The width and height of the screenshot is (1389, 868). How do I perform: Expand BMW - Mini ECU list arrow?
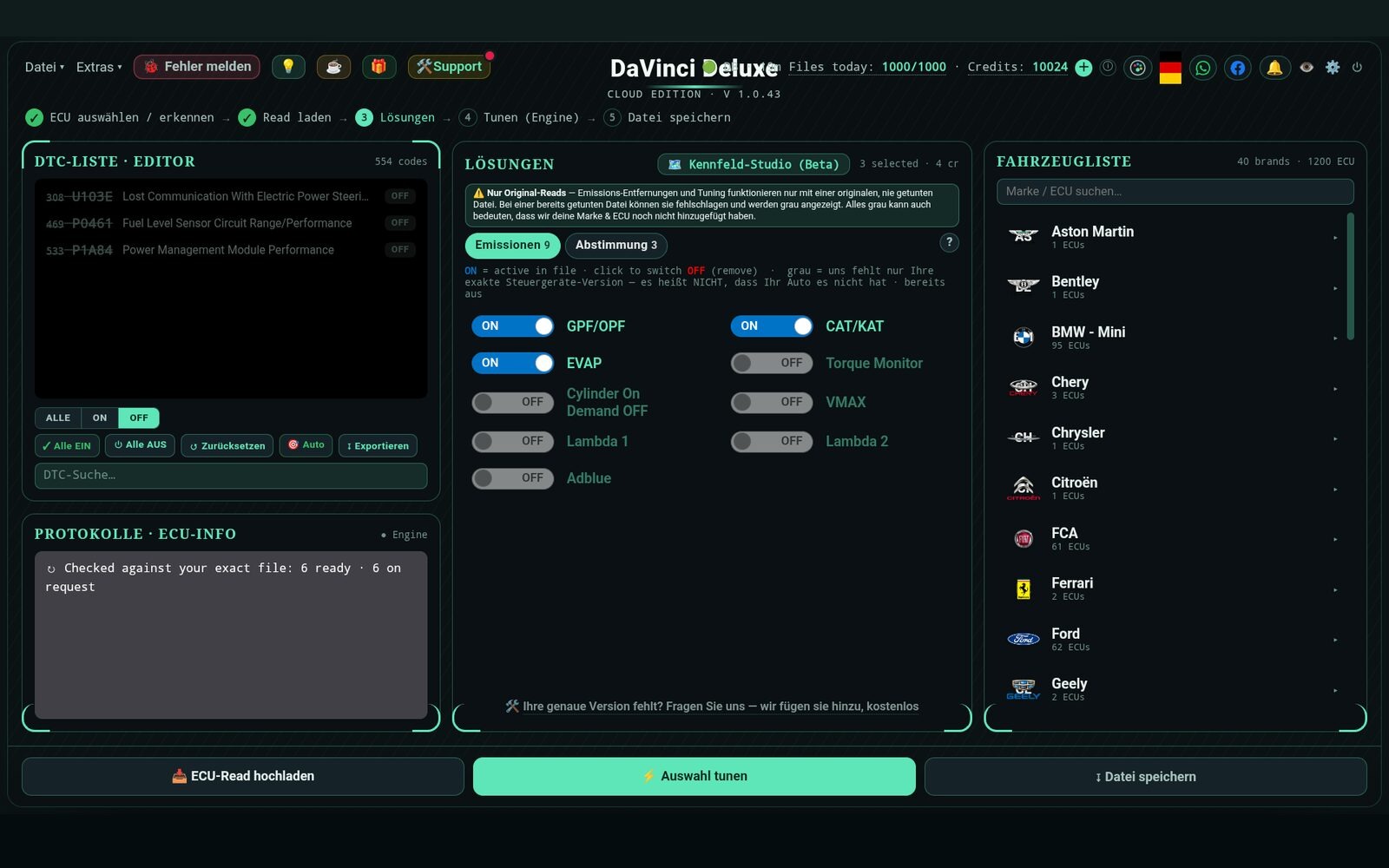click(x=1335, y=338)
